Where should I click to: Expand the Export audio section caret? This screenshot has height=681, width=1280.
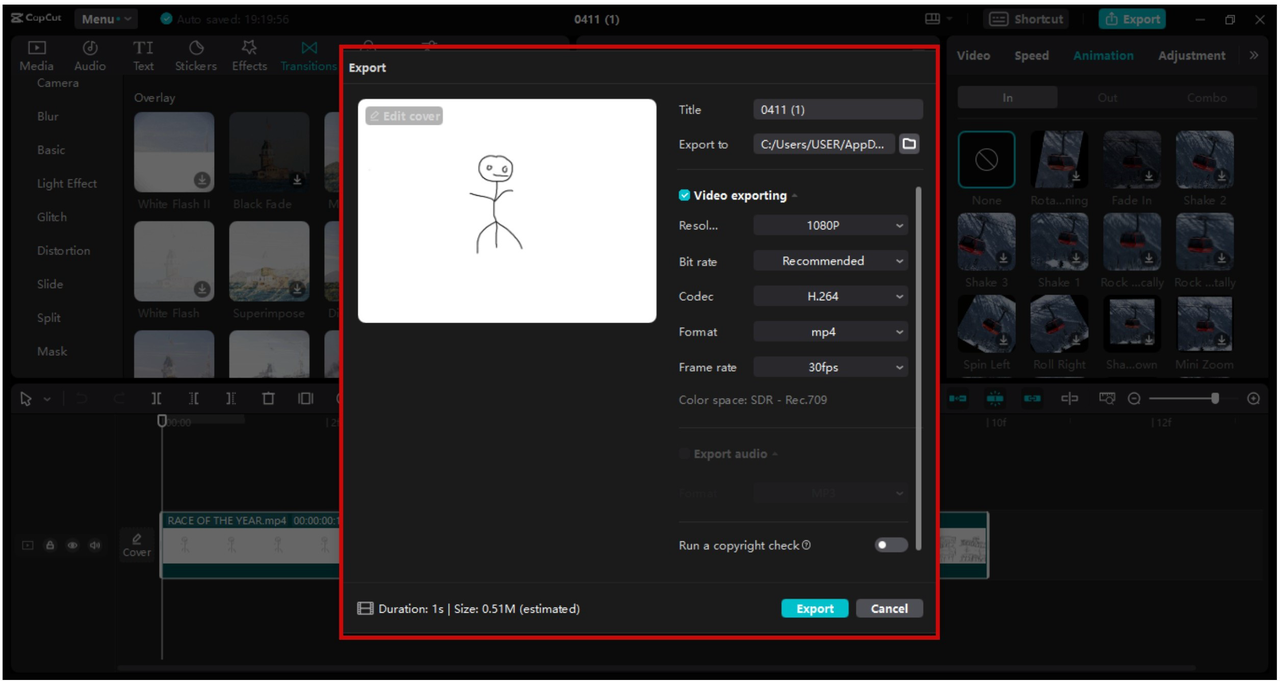(x=776, y=454)
